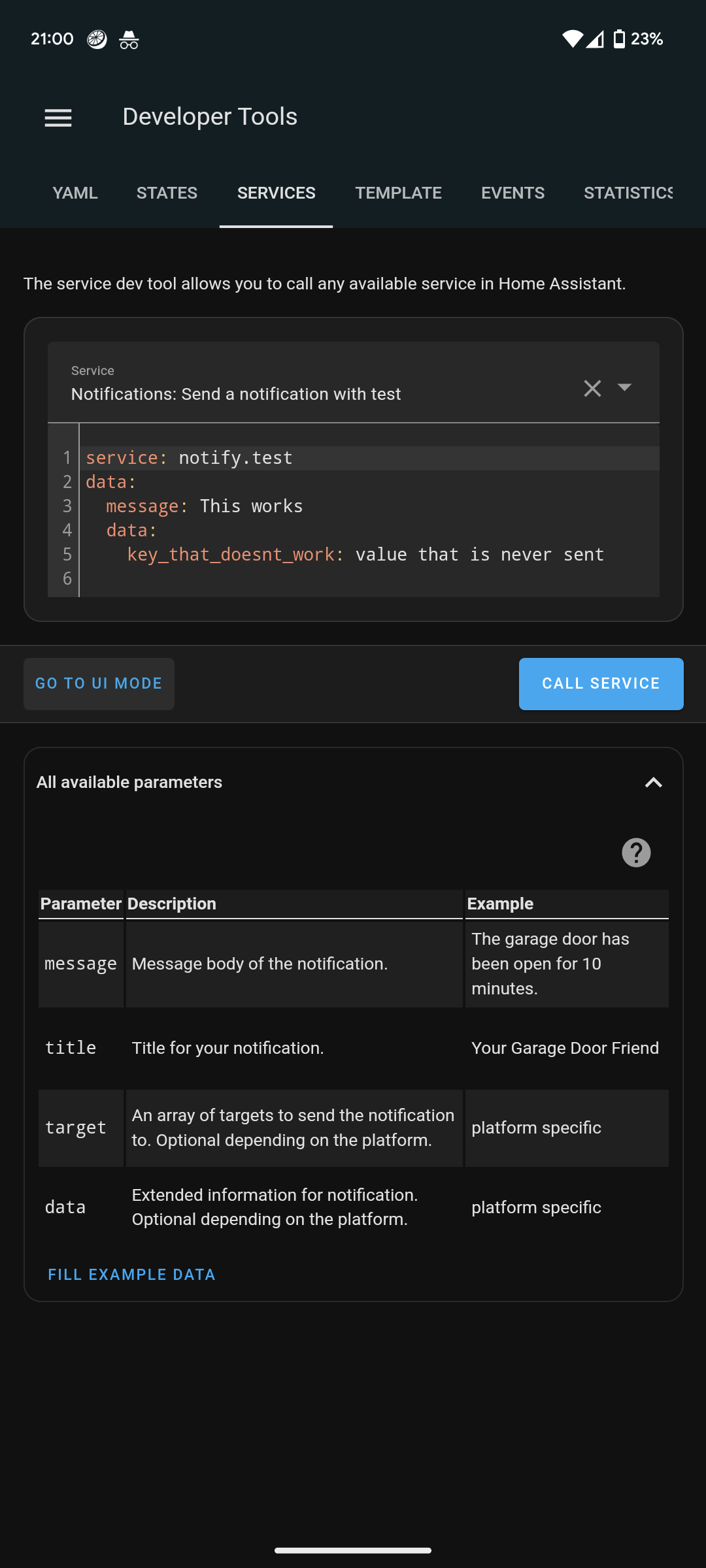Click the 'message' parameter cell
The width and height of the screenshot is (706, 1568).
(81, 964)
